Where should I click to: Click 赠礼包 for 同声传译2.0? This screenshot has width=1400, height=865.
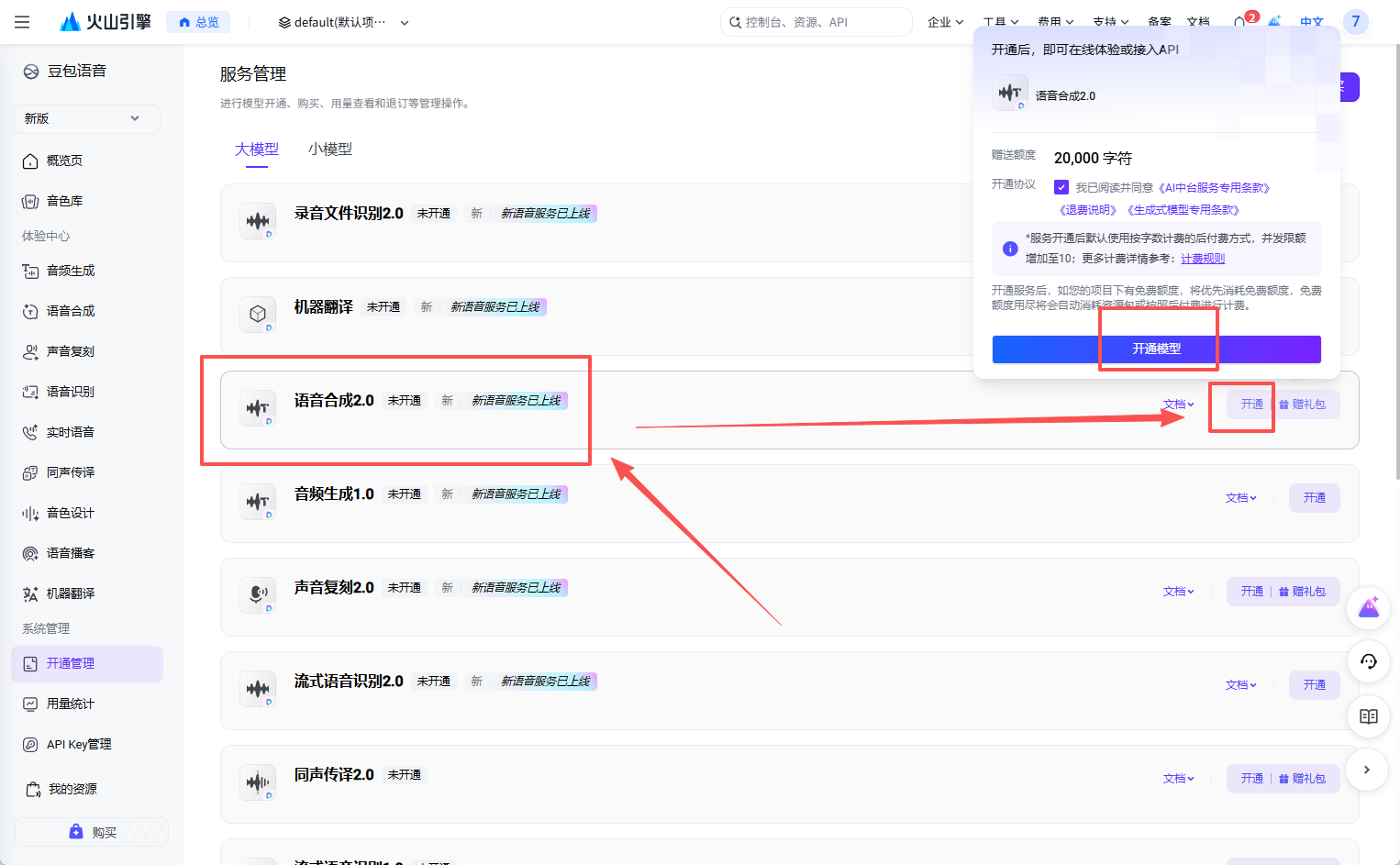pyautogui.click(x=1303, y=779)
